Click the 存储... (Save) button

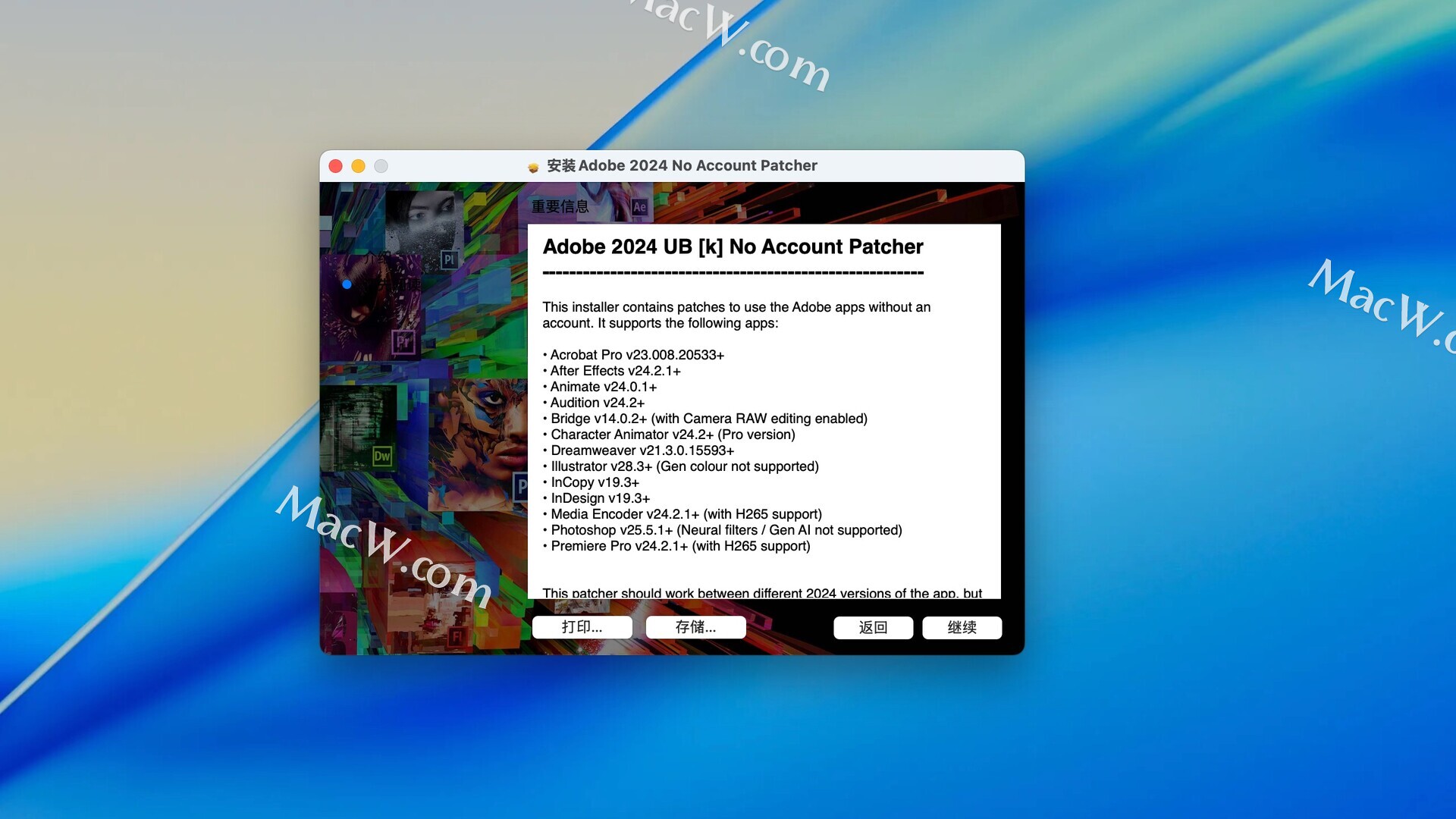(x=695, y=626)
